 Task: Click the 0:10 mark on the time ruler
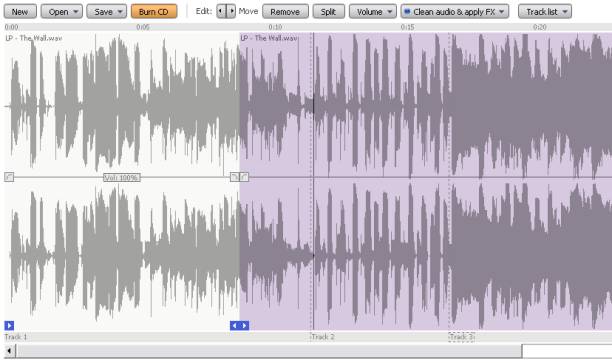(x=275, y=27)
